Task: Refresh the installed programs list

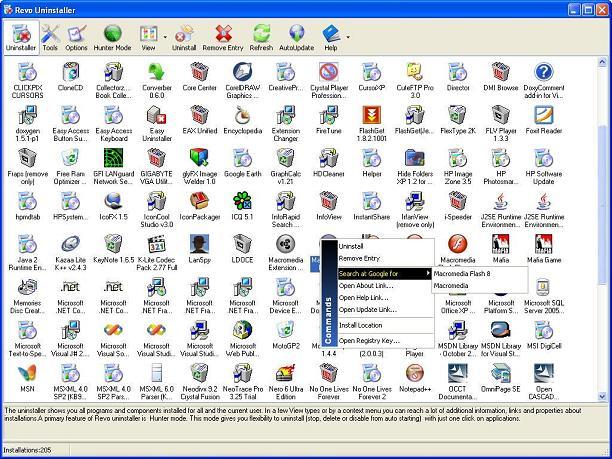Action: tap(261, 37)
